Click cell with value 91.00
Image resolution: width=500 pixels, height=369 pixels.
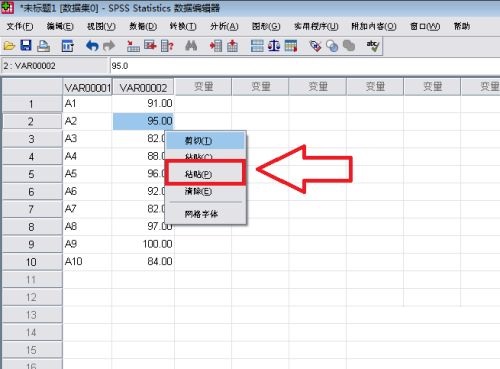(x=143, y=104)
